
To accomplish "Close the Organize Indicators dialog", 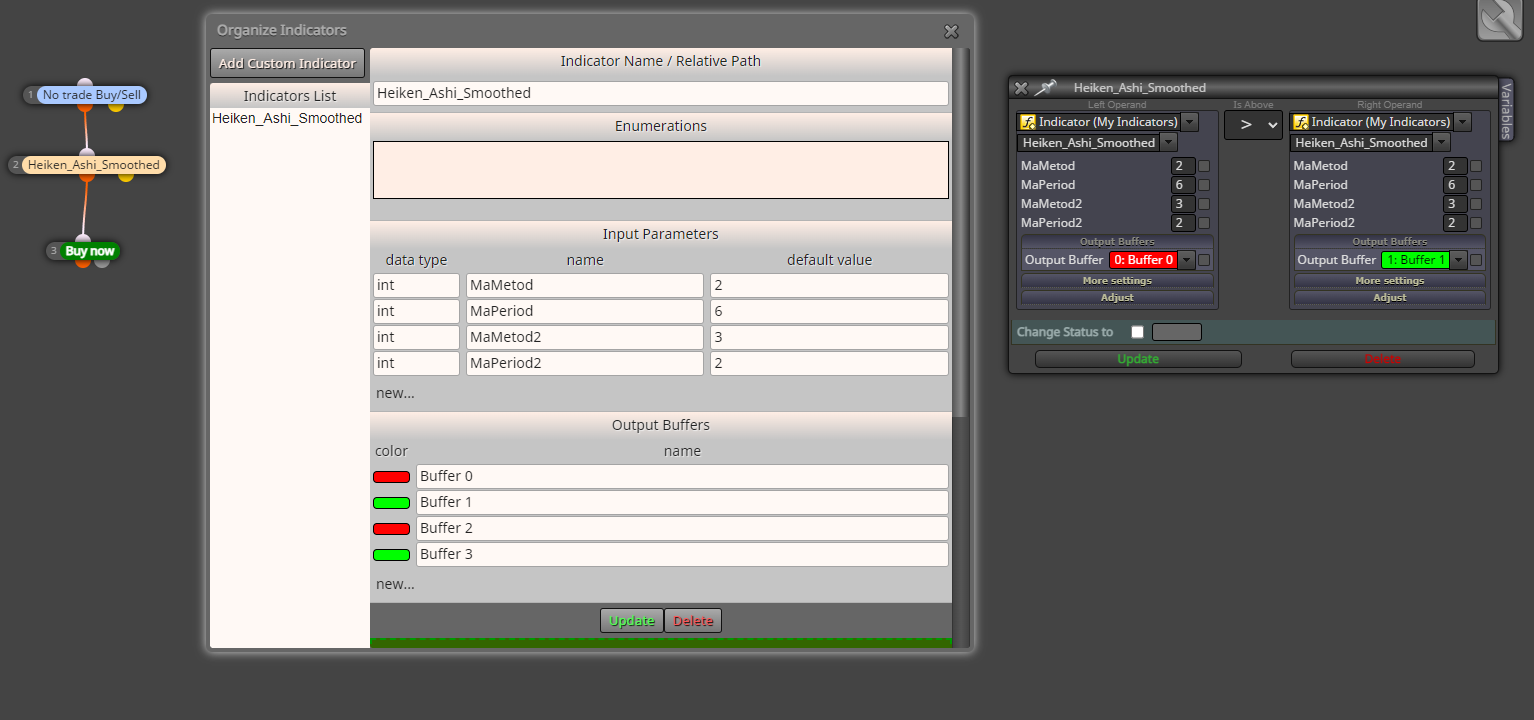I will [x=951, y=31].
